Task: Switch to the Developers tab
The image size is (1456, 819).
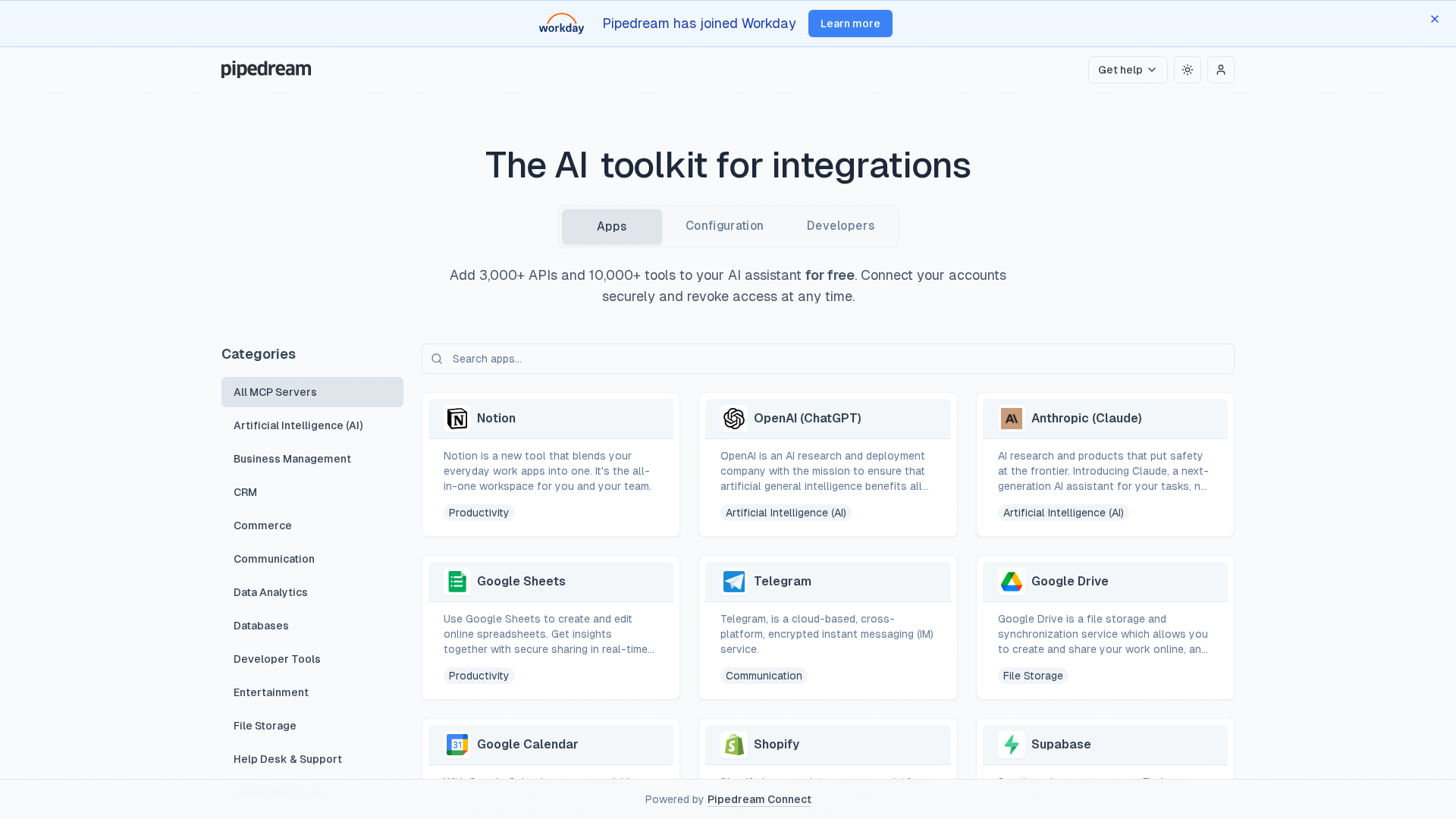Action: coord(840,226)
